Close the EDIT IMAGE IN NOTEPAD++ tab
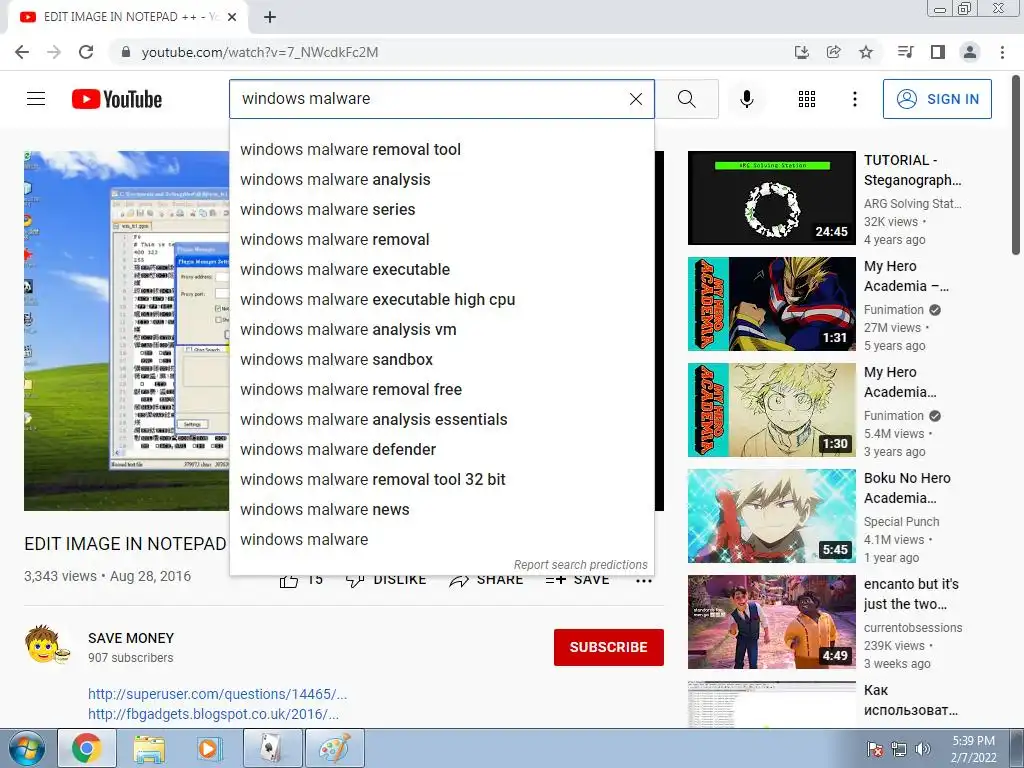The width and height of the screenshot is (1024, 768). [x=232, y=17]
